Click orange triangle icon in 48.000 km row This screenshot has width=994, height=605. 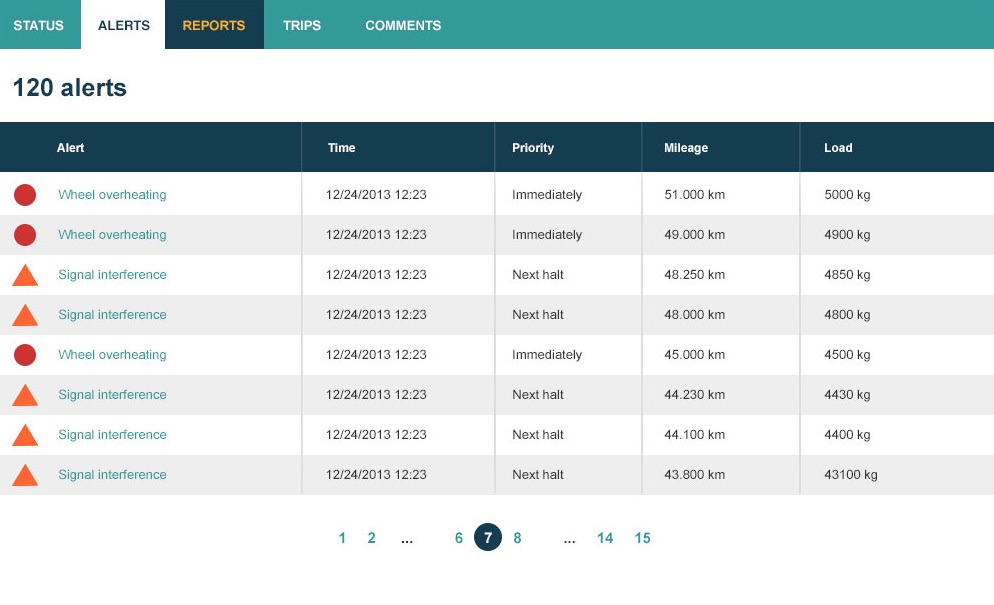pyautogui.click(x=25, y=315)
